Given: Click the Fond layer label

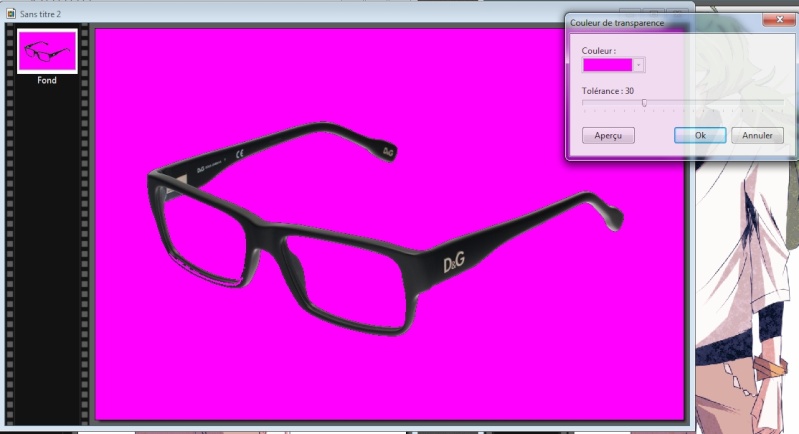Looking at the screenshot, I should (47, 80).
